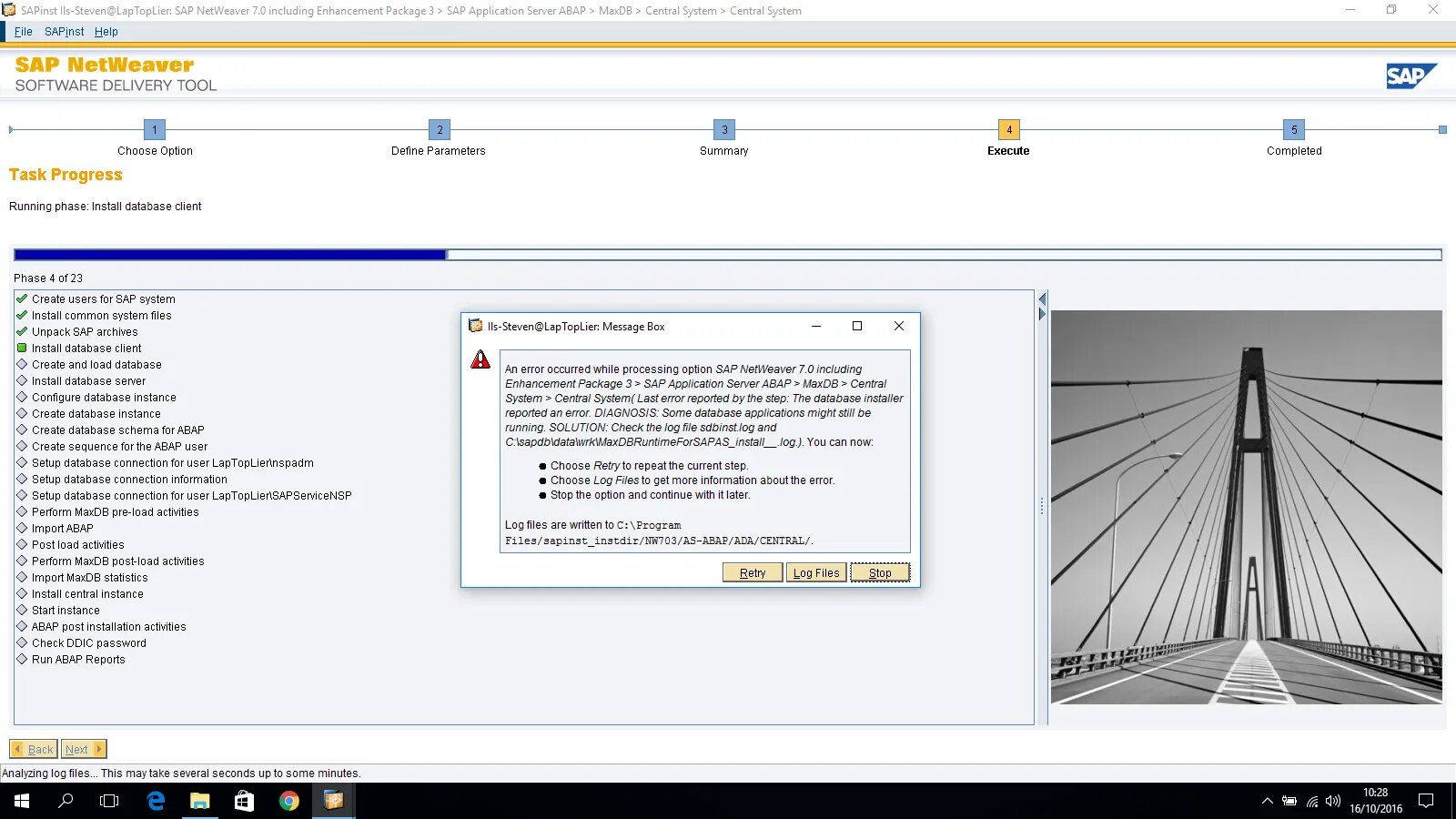Maximize the Message Box window
1456x819 pixels.
[856, 326]
